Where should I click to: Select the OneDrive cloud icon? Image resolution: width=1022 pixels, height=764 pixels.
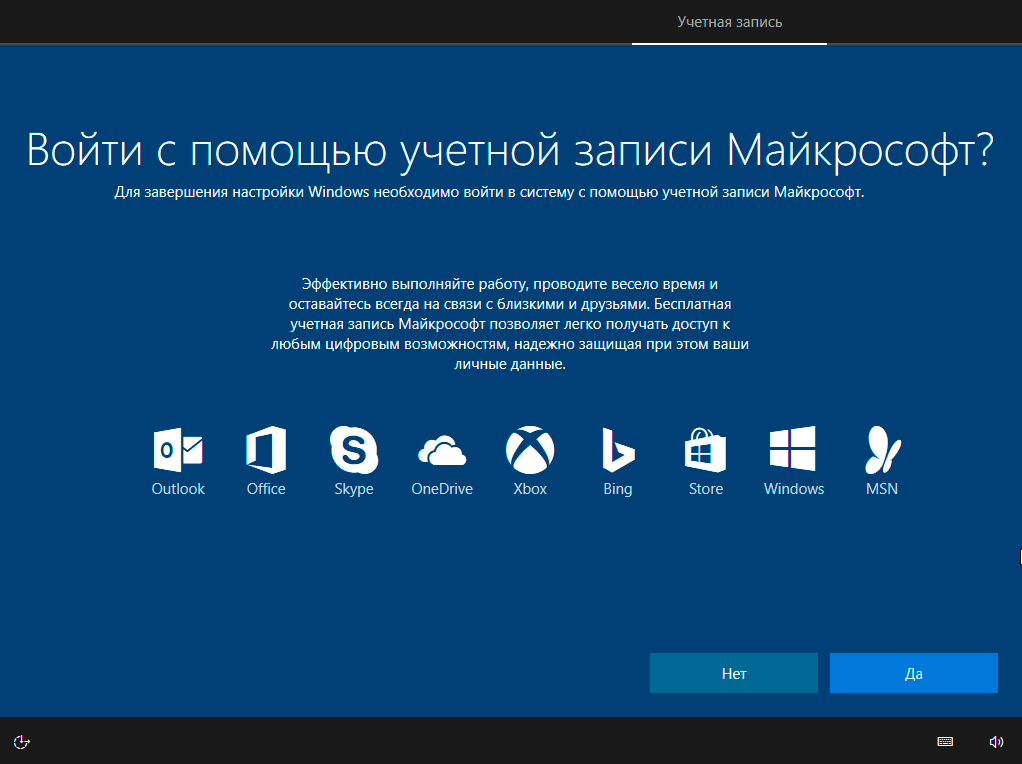(x=442, y=452)
